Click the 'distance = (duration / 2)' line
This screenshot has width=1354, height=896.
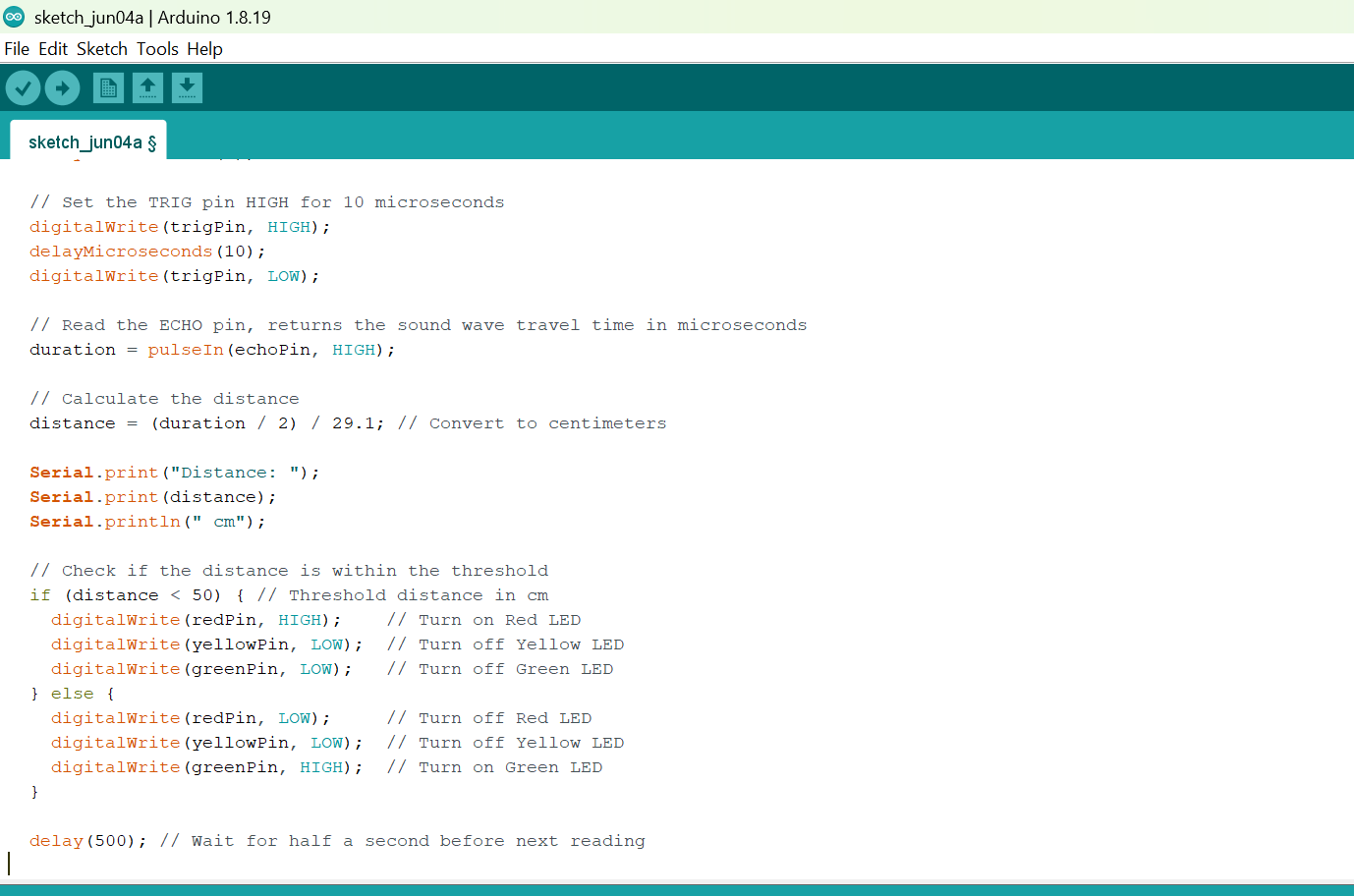point(207,423)
